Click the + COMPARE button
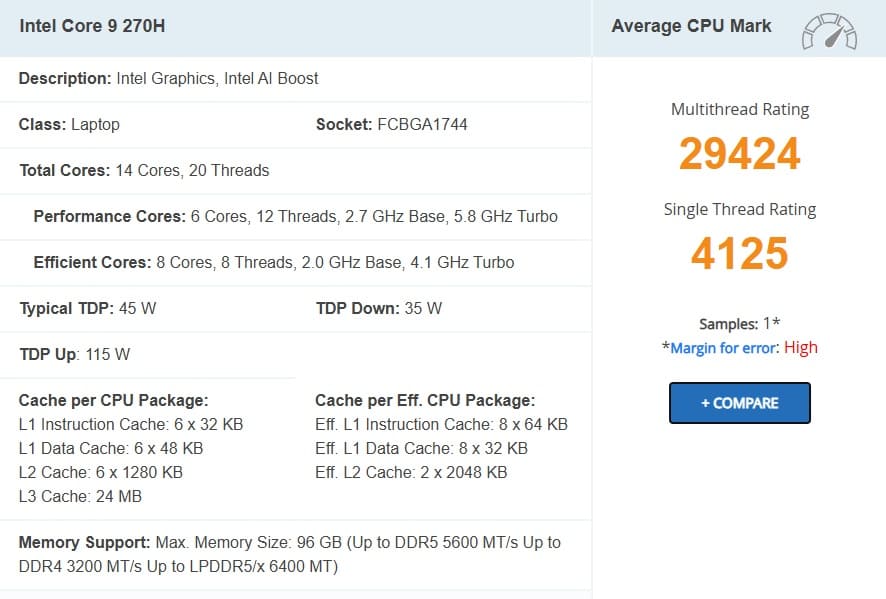 (740, 403)
